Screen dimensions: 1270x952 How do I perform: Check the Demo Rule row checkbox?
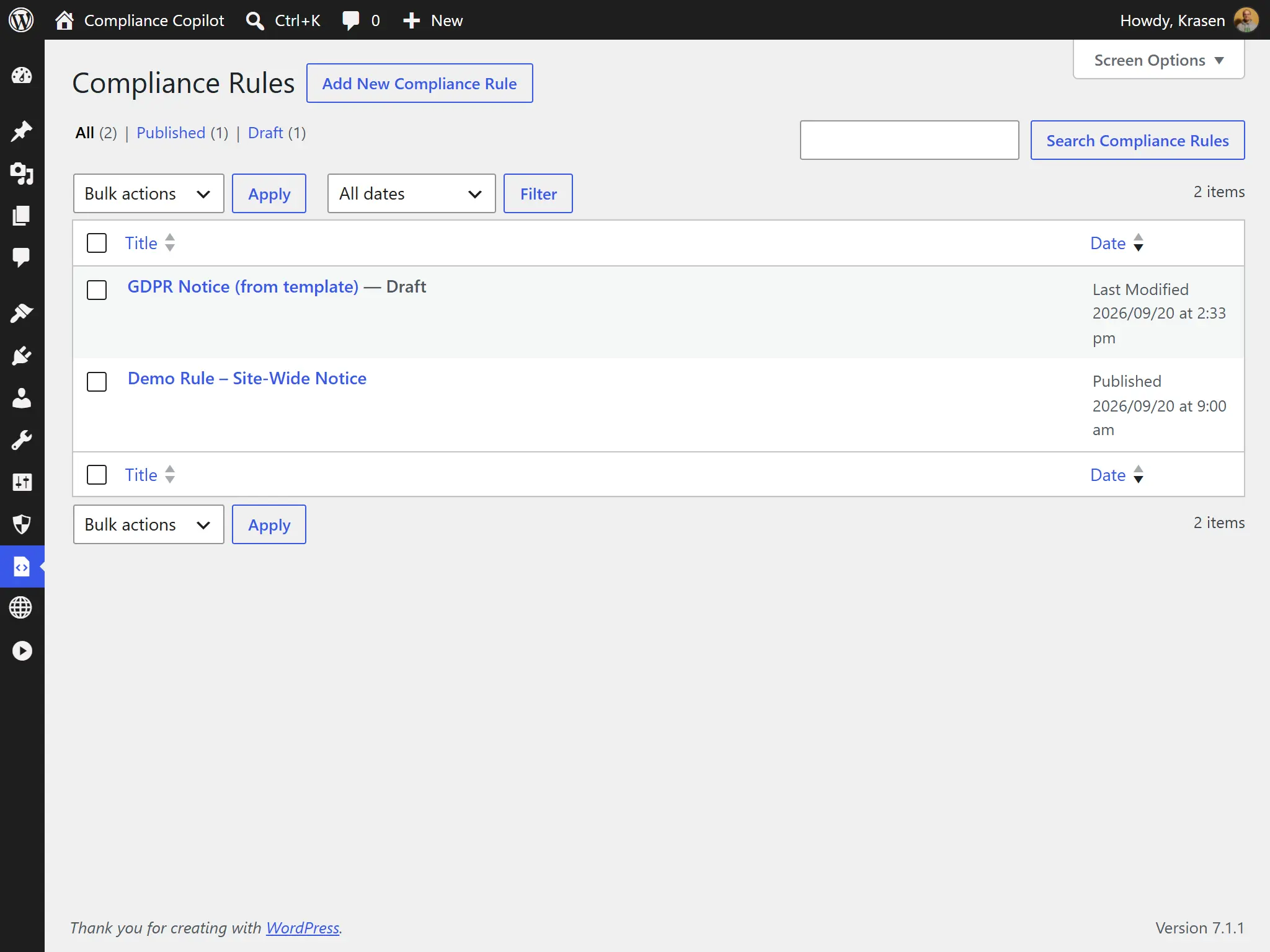point(97,382)
